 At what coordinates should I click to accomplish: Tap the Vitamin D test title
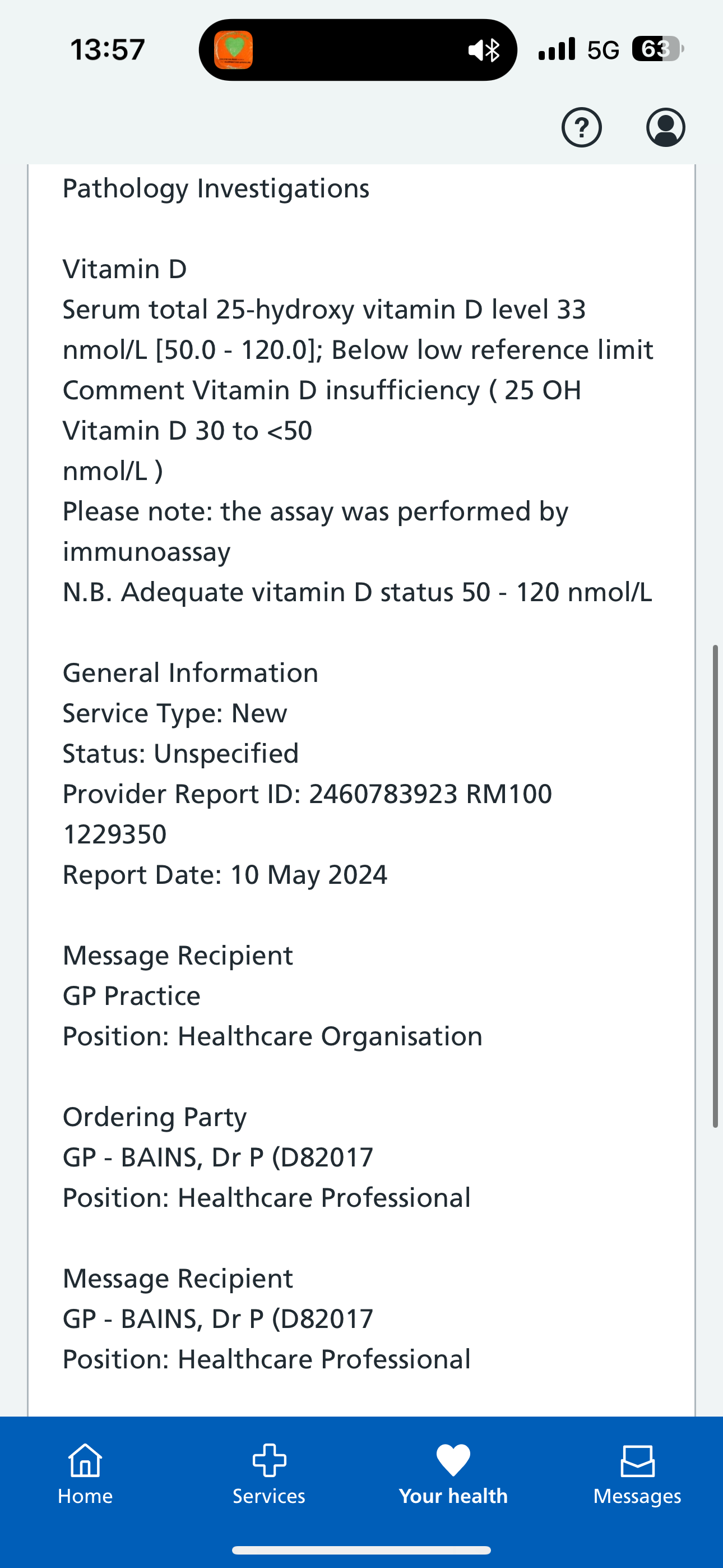pos(125,269)
